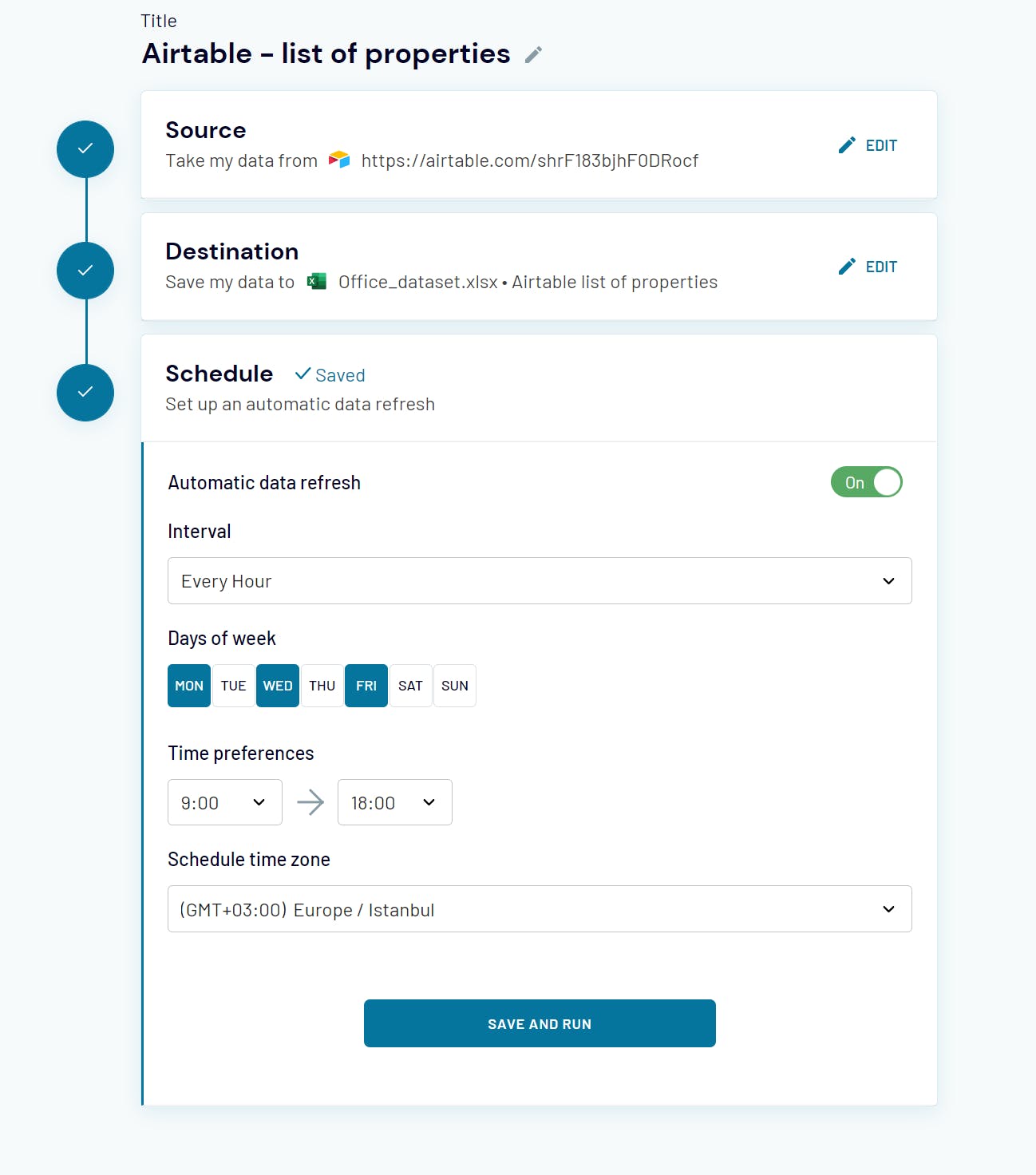Edit the Destination settings
1036x1175 pixels.
point(868,267)
